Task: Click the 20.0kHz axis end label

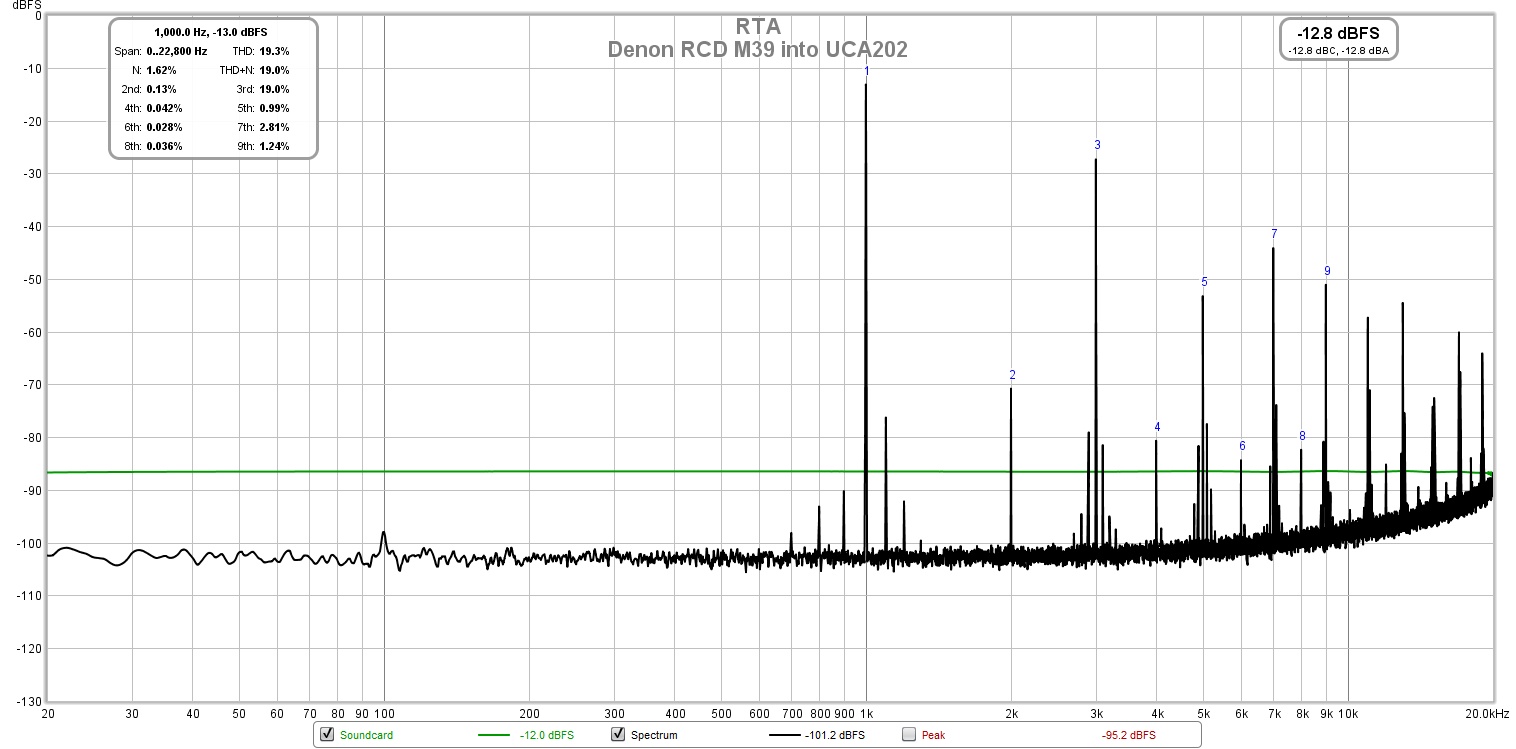Action: [1487, 714]
